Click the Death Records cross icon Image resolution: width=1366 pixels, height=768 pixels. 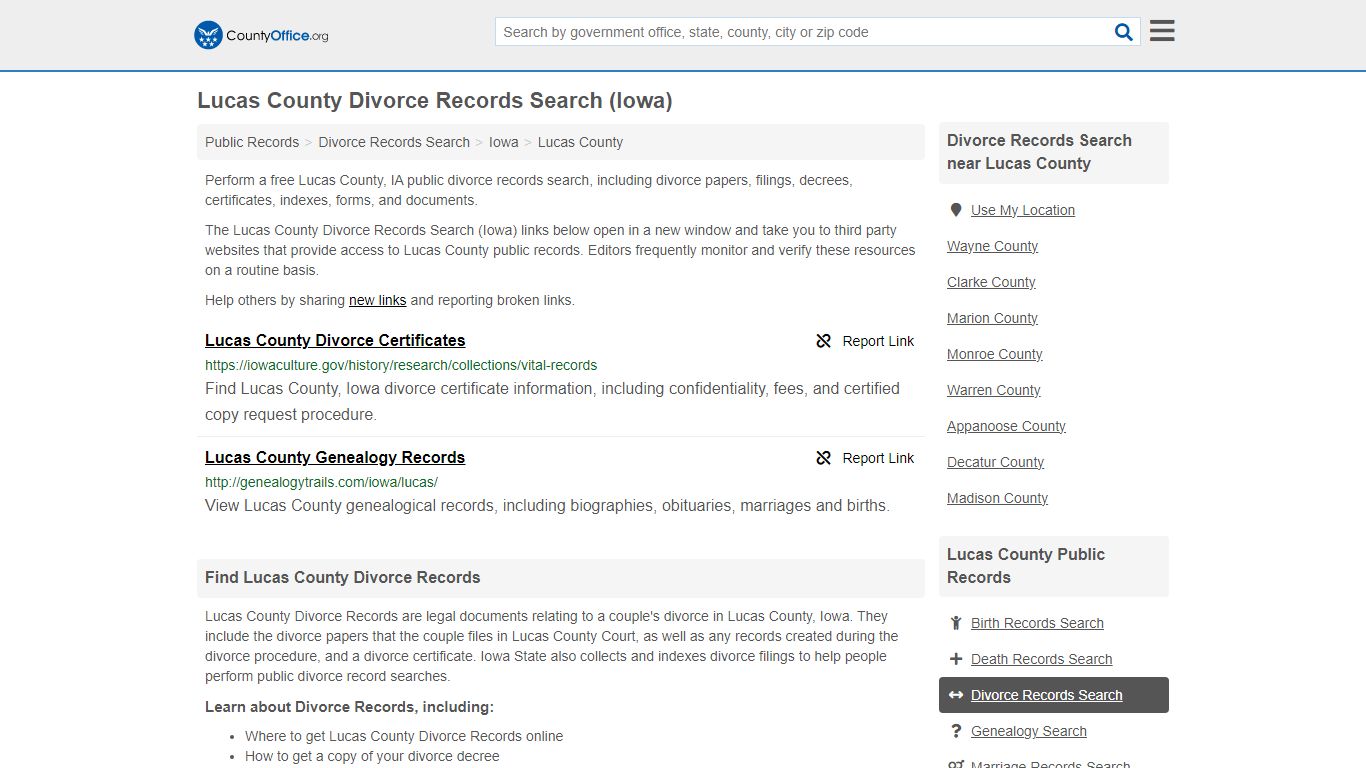click(x=956, y=659)
